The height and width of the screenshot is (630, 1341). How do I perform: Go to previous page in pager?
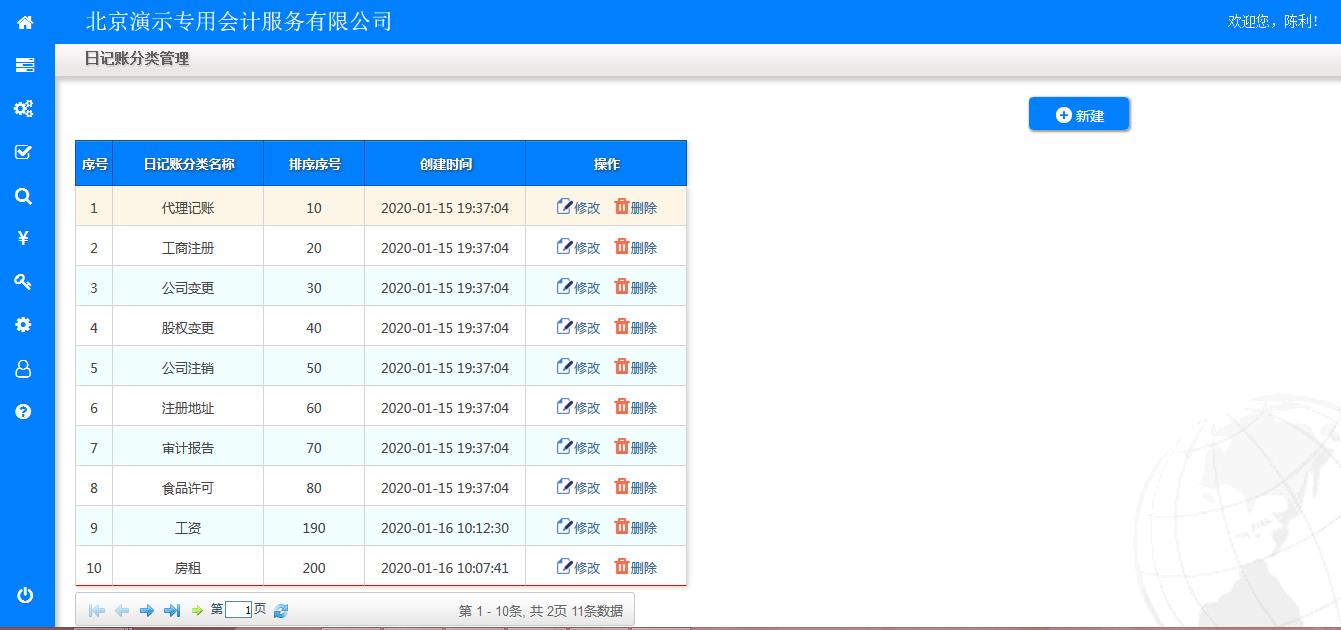[x=122, y=610]
